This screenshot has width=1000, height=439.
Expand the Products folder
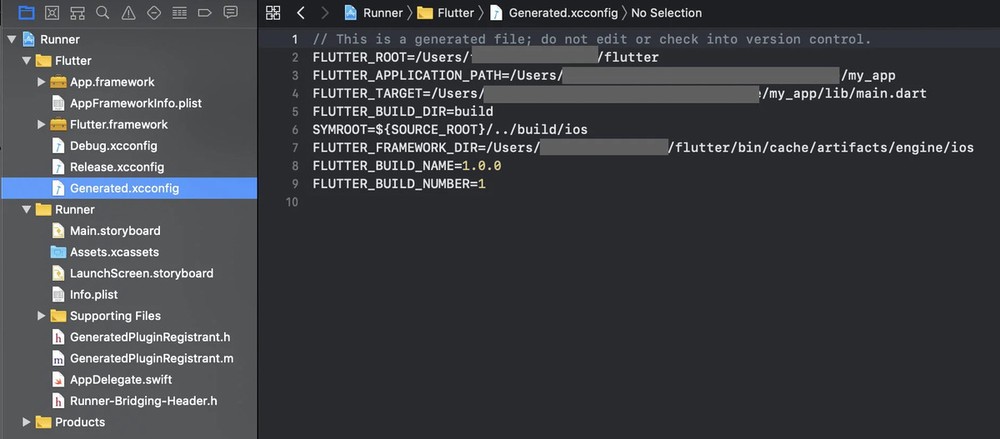[x=26, y=422]
